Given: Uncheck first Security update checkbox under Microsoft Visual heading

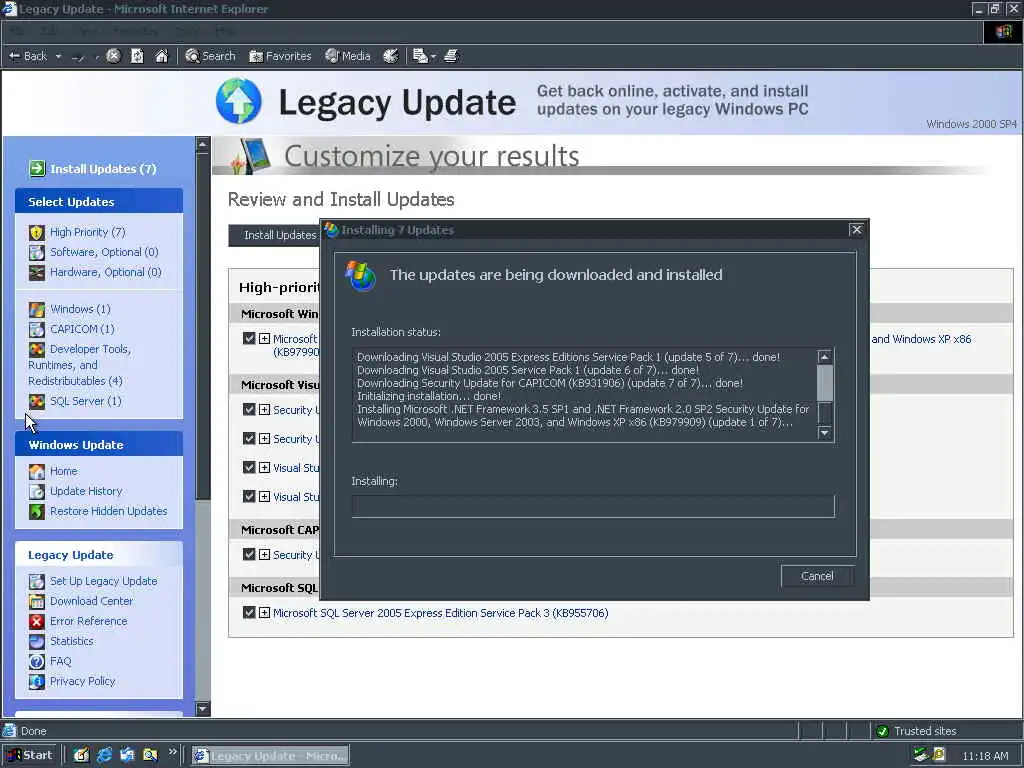Looking at the screenshot, I should point(249,409).
